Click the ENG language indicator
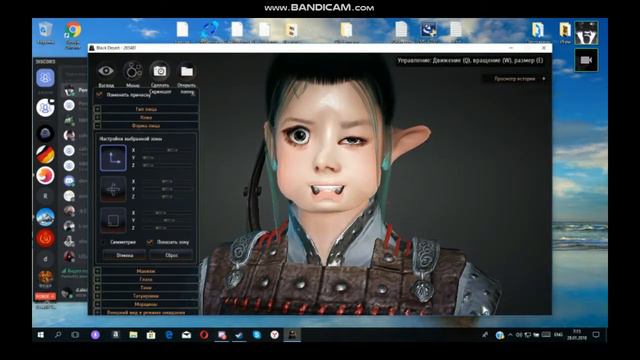The width and height of the screenshot is (640, 360). (558, 335)
